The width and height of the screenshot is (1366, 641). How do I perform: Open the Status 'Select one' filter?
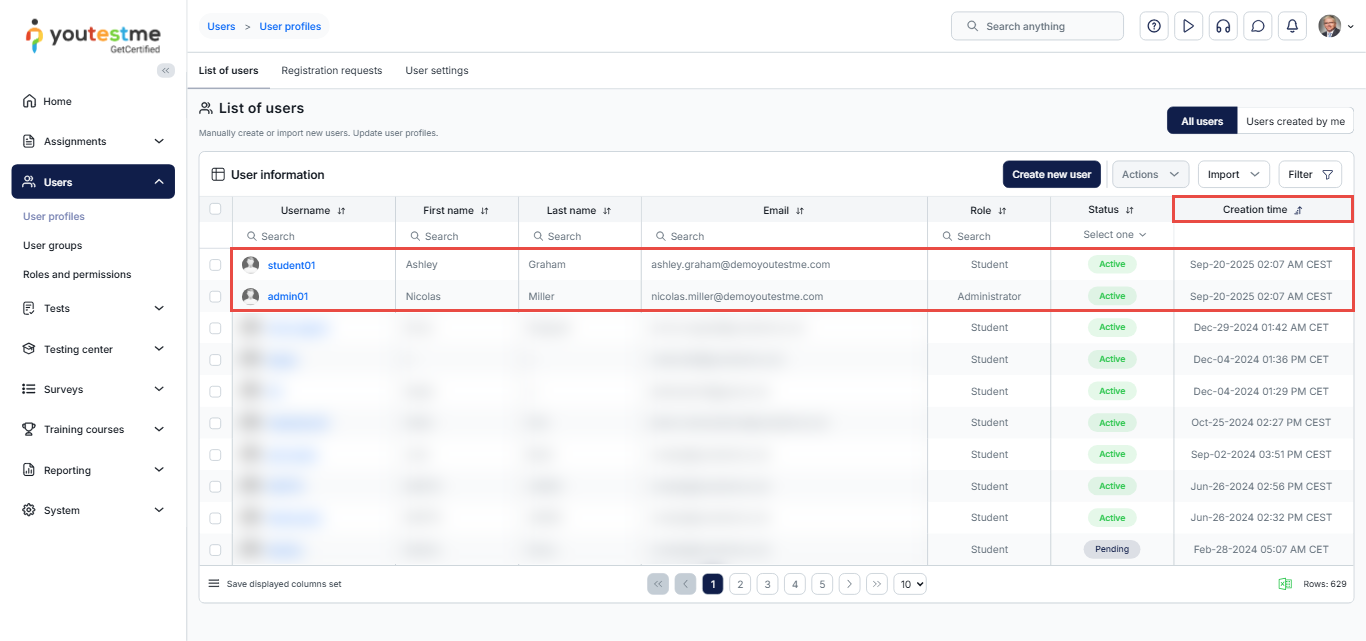click(1114, 235)
